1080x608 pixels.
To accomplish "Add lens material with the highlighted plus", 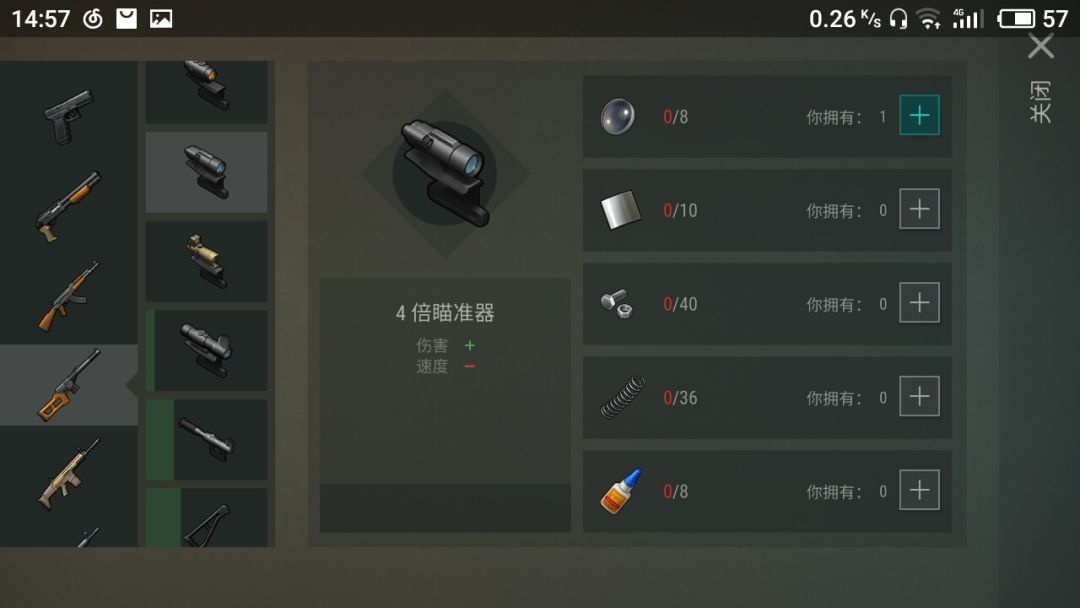I will click(920, 115).
